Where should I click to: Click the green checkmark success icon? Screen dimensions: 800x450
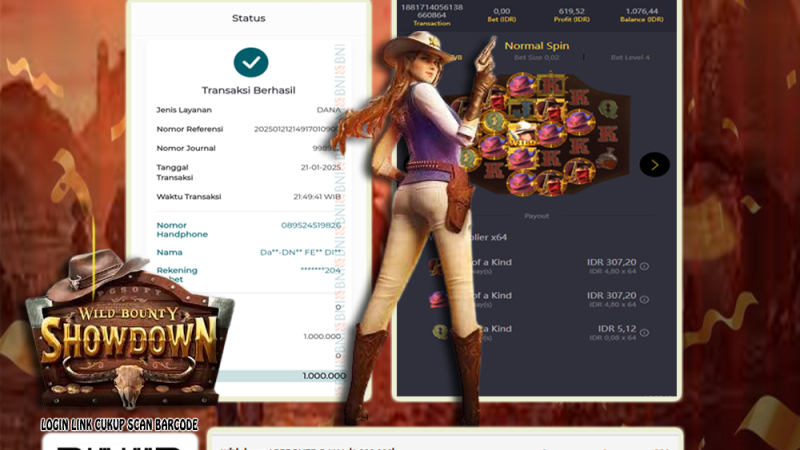pos(251,62)
